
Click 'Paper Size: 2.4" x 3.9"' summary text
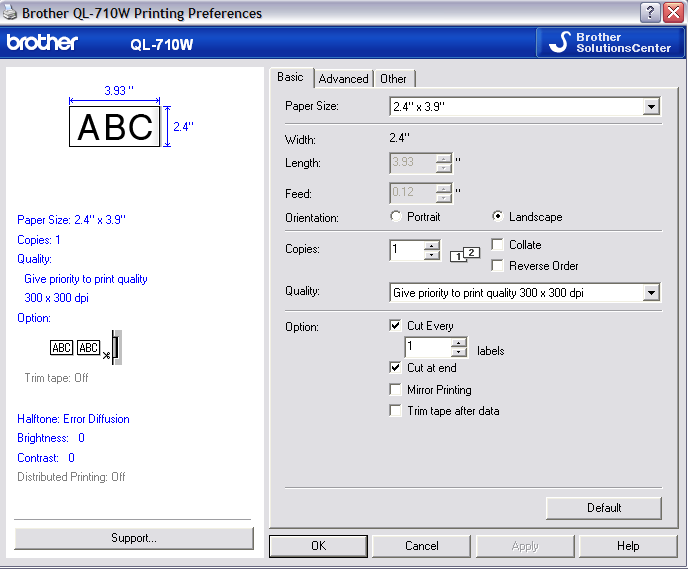click(x=72, y=219)
